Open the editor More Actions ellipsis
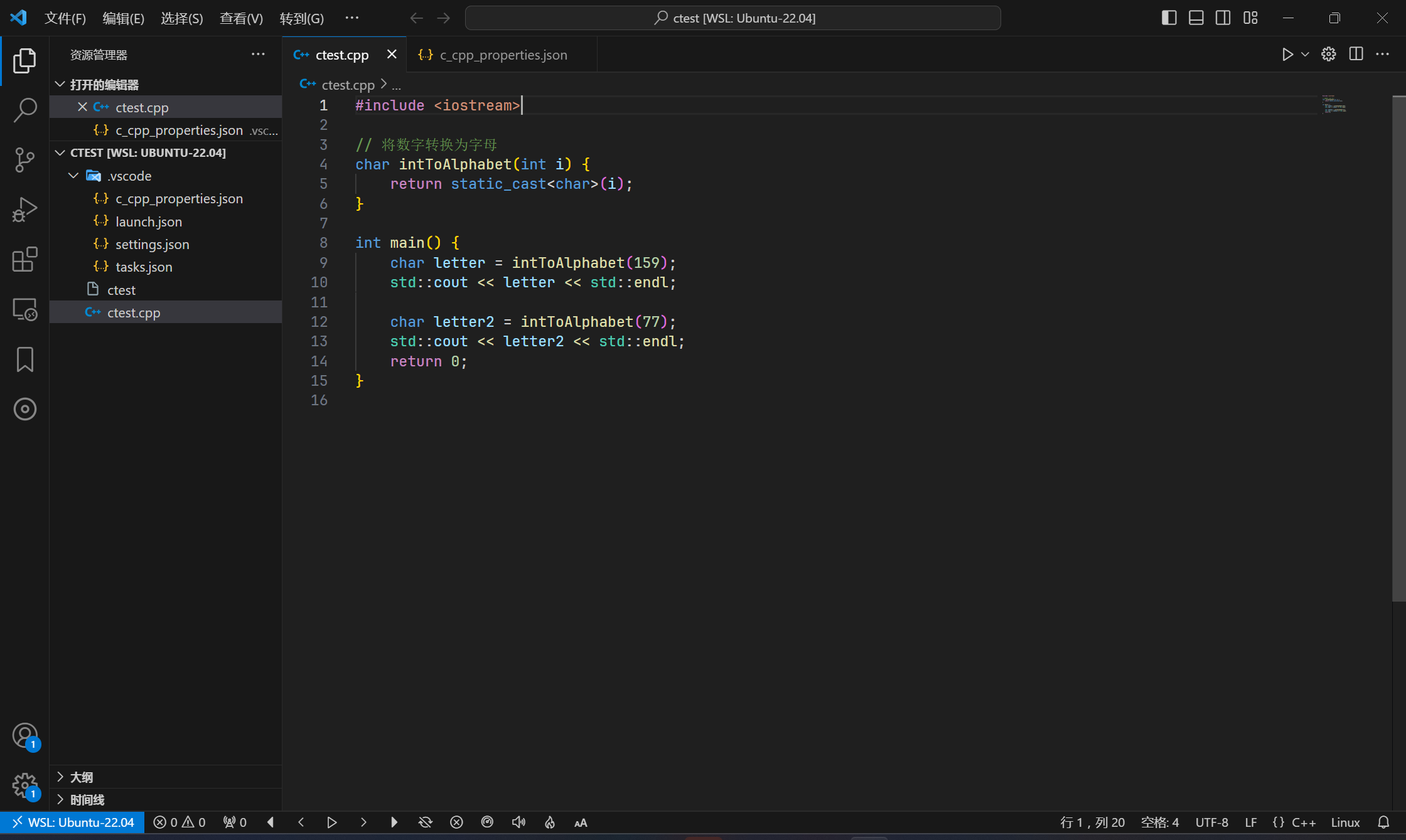The width and height of the screenshot is (1406, 840). click(1383, 55)
